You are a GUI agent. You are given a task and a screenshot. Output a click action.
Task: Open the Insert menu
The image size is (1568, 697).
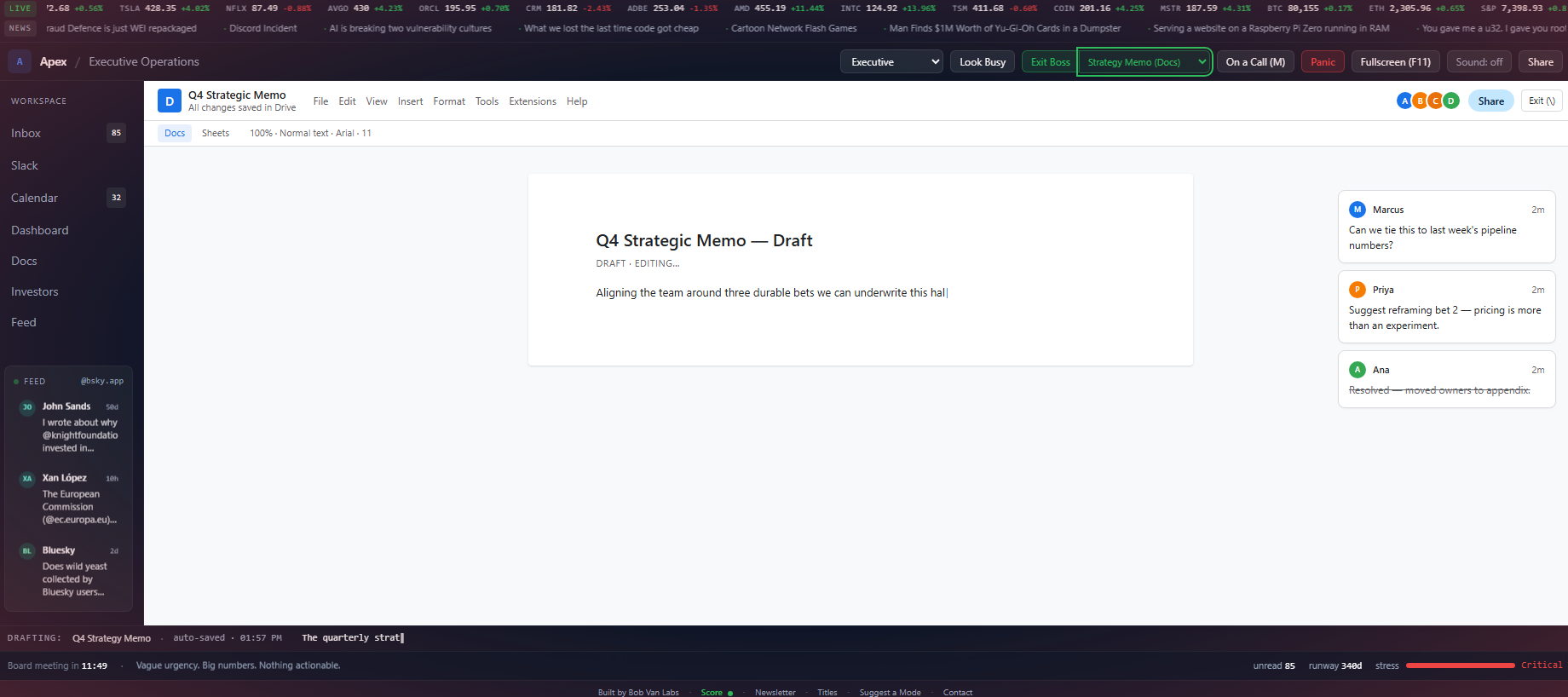[x=410, y=101]
